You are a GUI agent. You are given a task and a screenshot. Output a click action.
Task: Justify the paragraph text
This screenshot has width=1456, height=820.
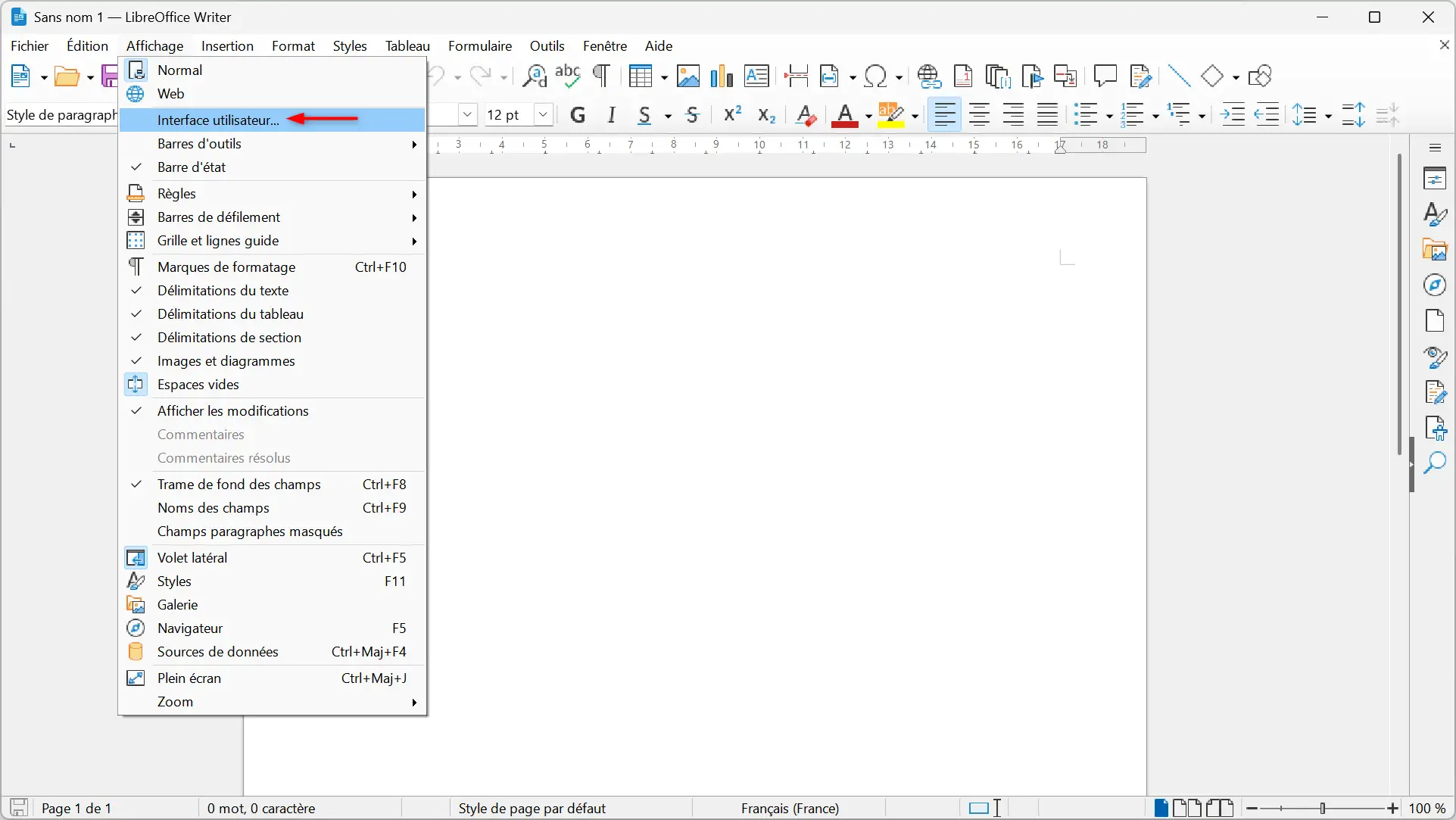tap(1047, 115)
